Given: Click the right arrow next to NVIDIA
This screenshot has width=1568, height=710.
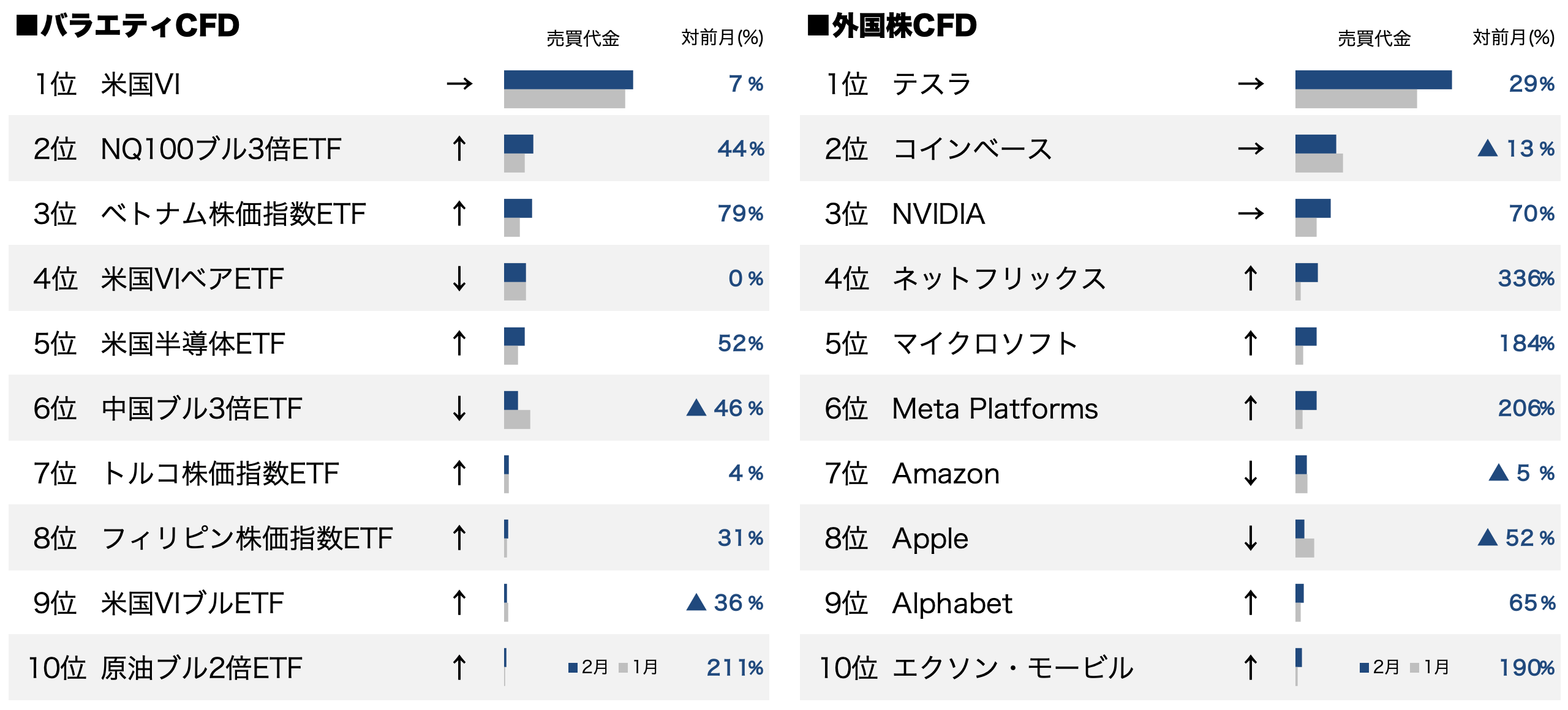Looking at the screenshot, I should click(x=1251, y=214).
